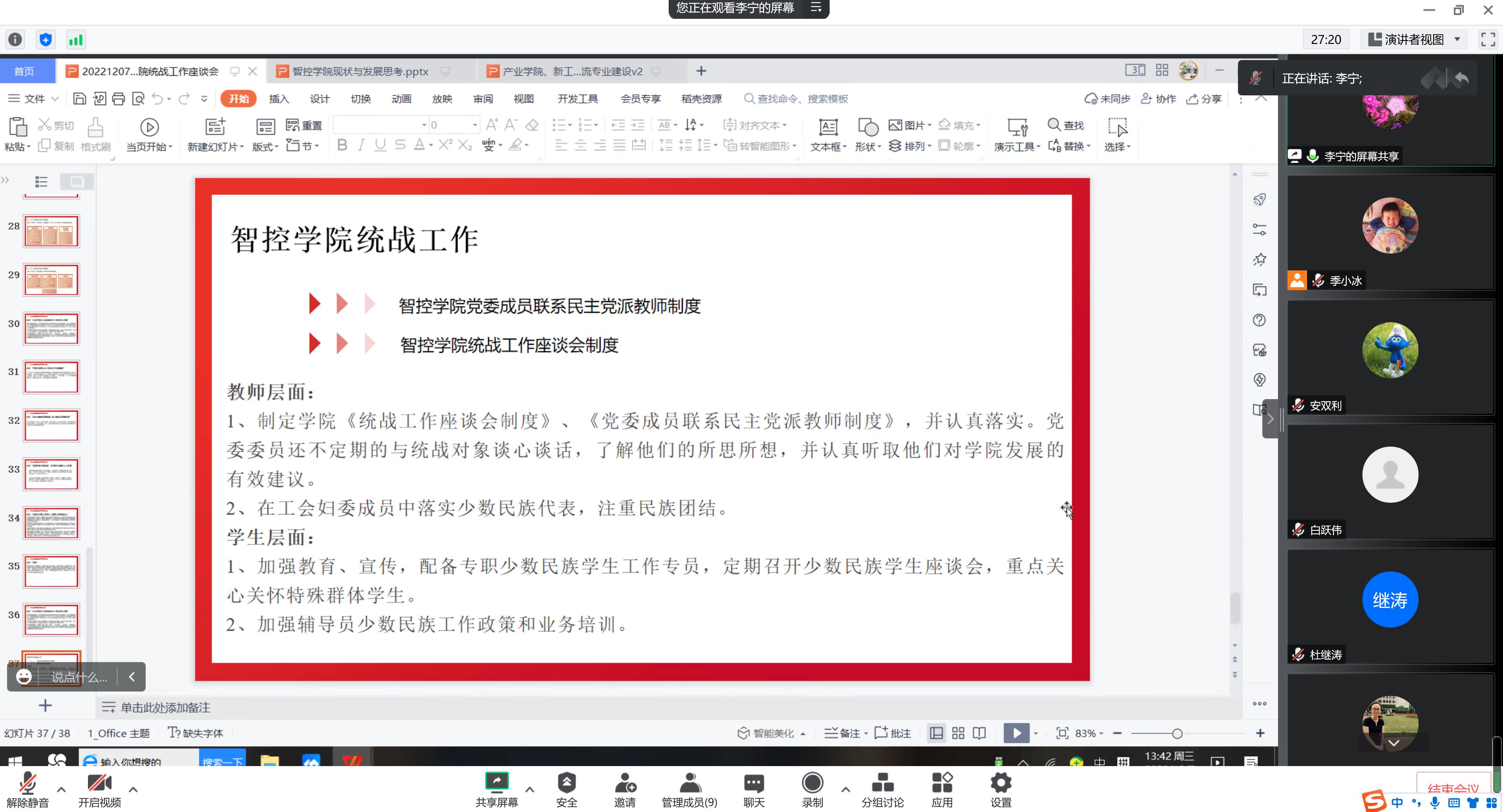Click the zoom slider handle

coord(1178,734)
